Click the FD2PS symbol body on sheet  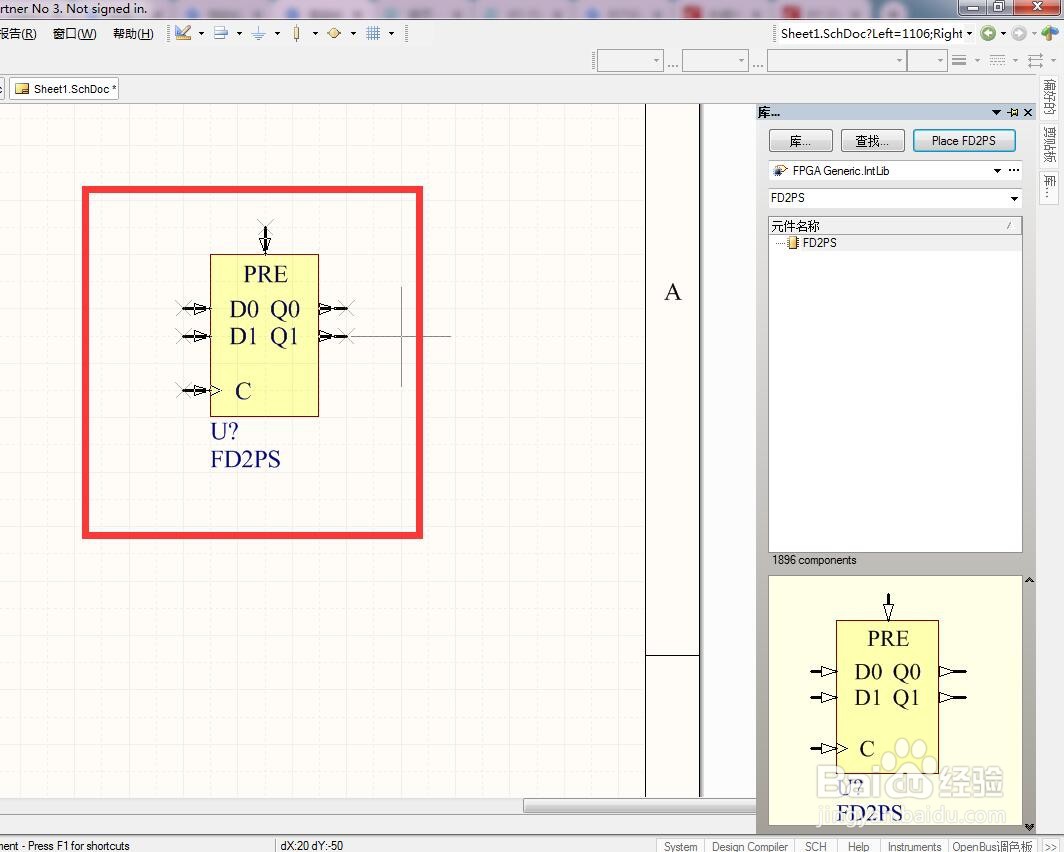click(x=264, y=335)
